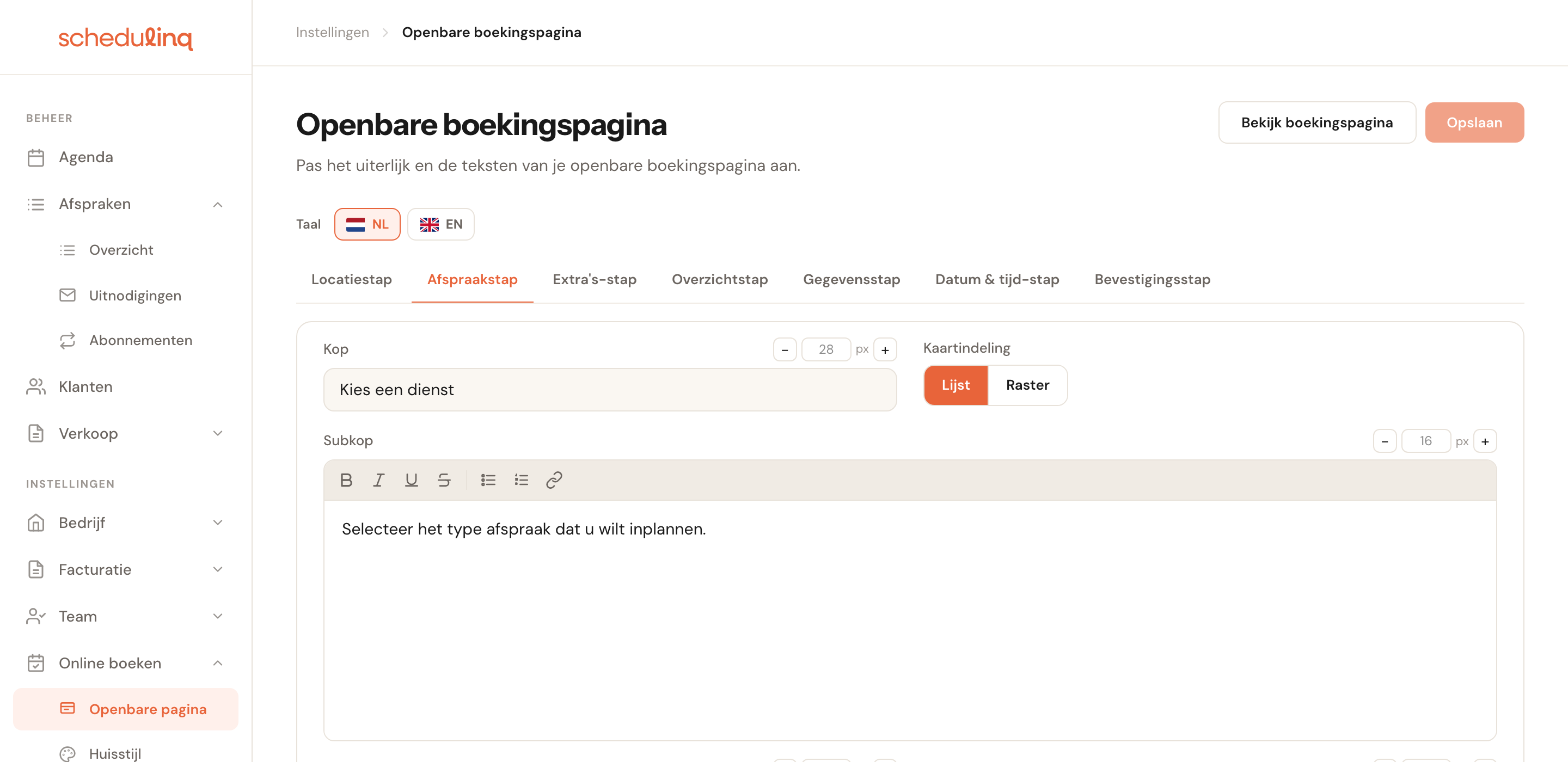Increase Kop font size
The image size is (1568, 762).
[885, 349]
